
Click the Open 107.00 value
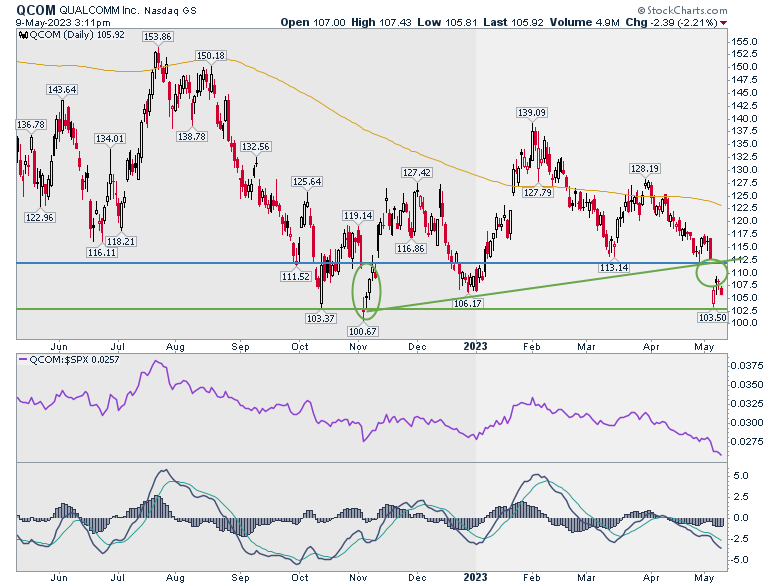click(312, 22)
